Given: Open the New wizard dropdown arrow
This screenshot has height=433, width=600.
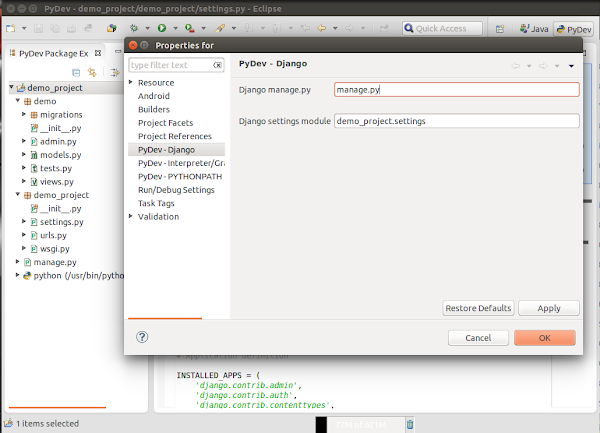Looking at the screenshot, I should pyautogui.click(x=24, y=28).
